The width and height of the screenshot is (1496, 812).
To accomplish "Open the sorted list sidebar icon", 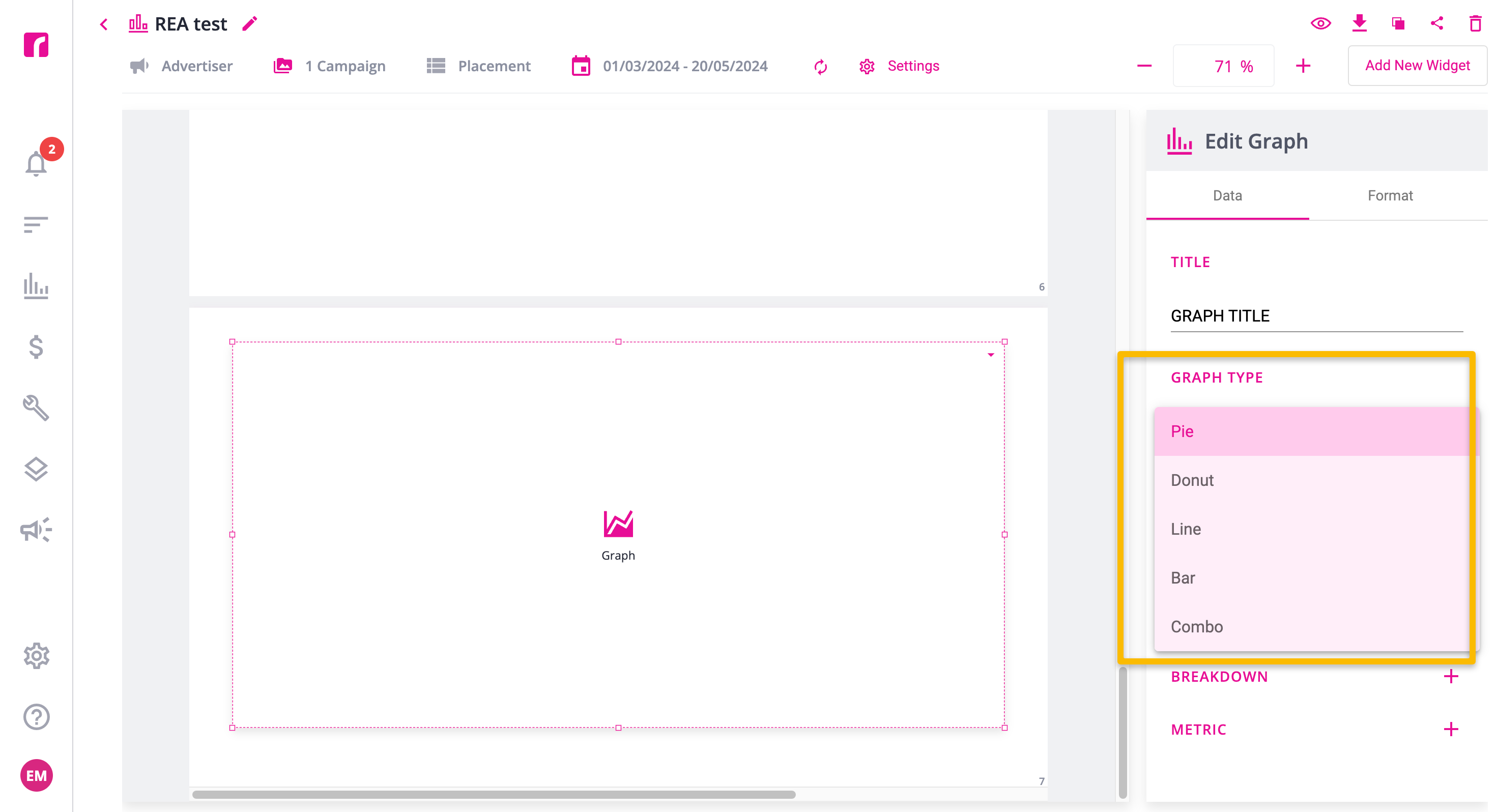I will (36, 224).
